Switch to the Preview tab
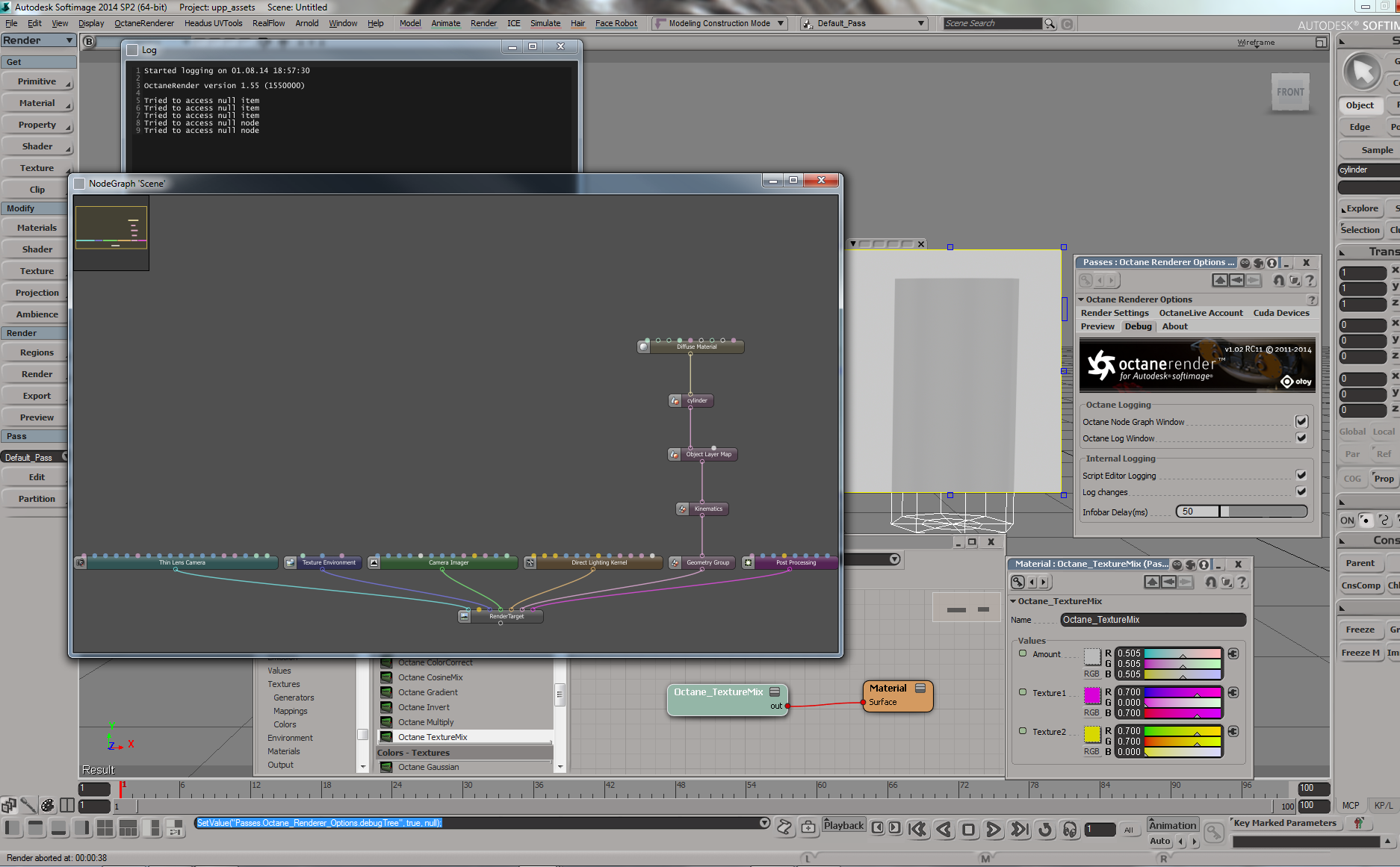This screenshot has width=1400, height=867. click(x=1097, y=326)
